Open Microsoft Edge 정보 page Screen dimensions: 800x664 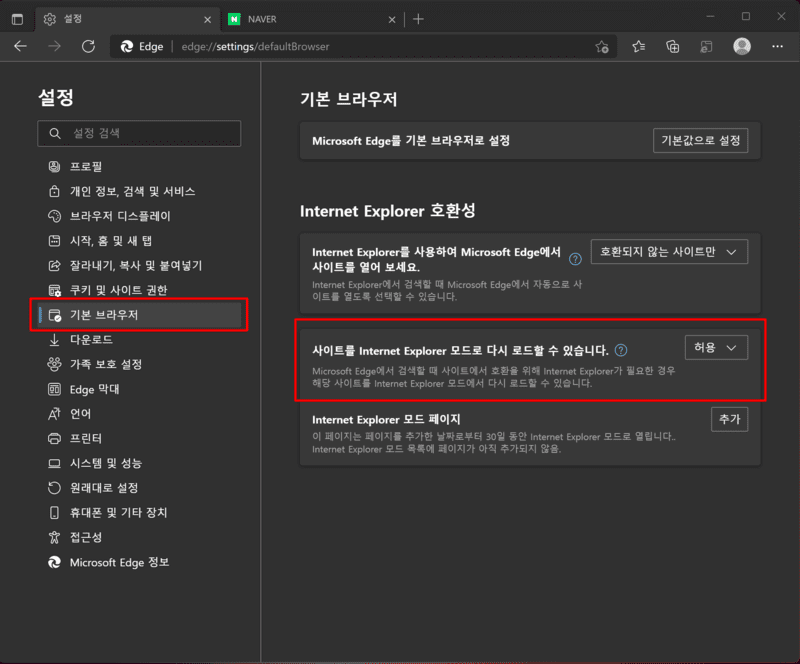(x=139, y=562)
